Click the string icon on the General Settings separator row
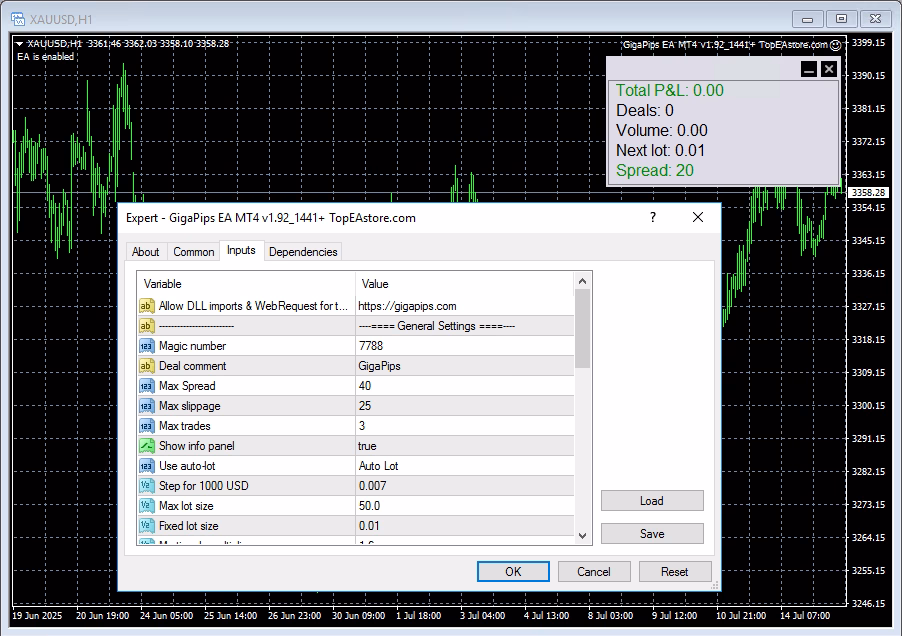Screen dimensions: 902x636 (x=146, y=326)
